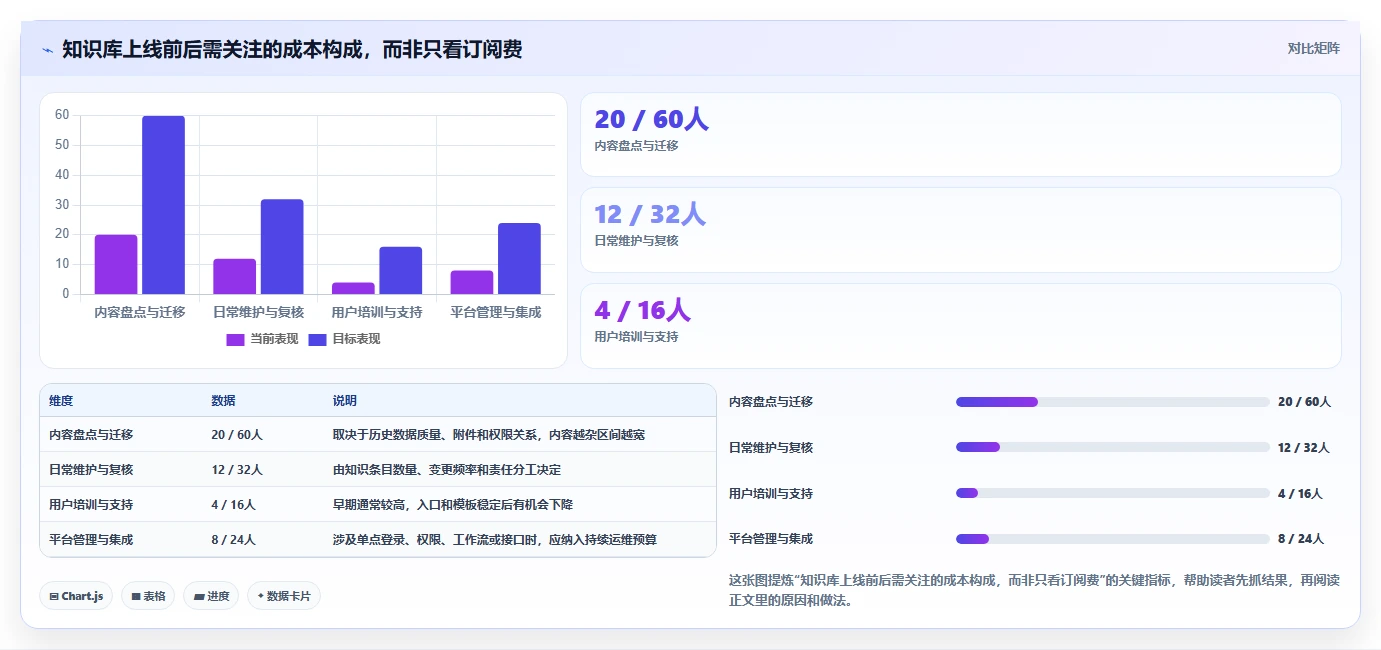Click the 平台管理与集成 progress bar
This screenshot has width=1381, height=650.
click(x=1112, y=539)
